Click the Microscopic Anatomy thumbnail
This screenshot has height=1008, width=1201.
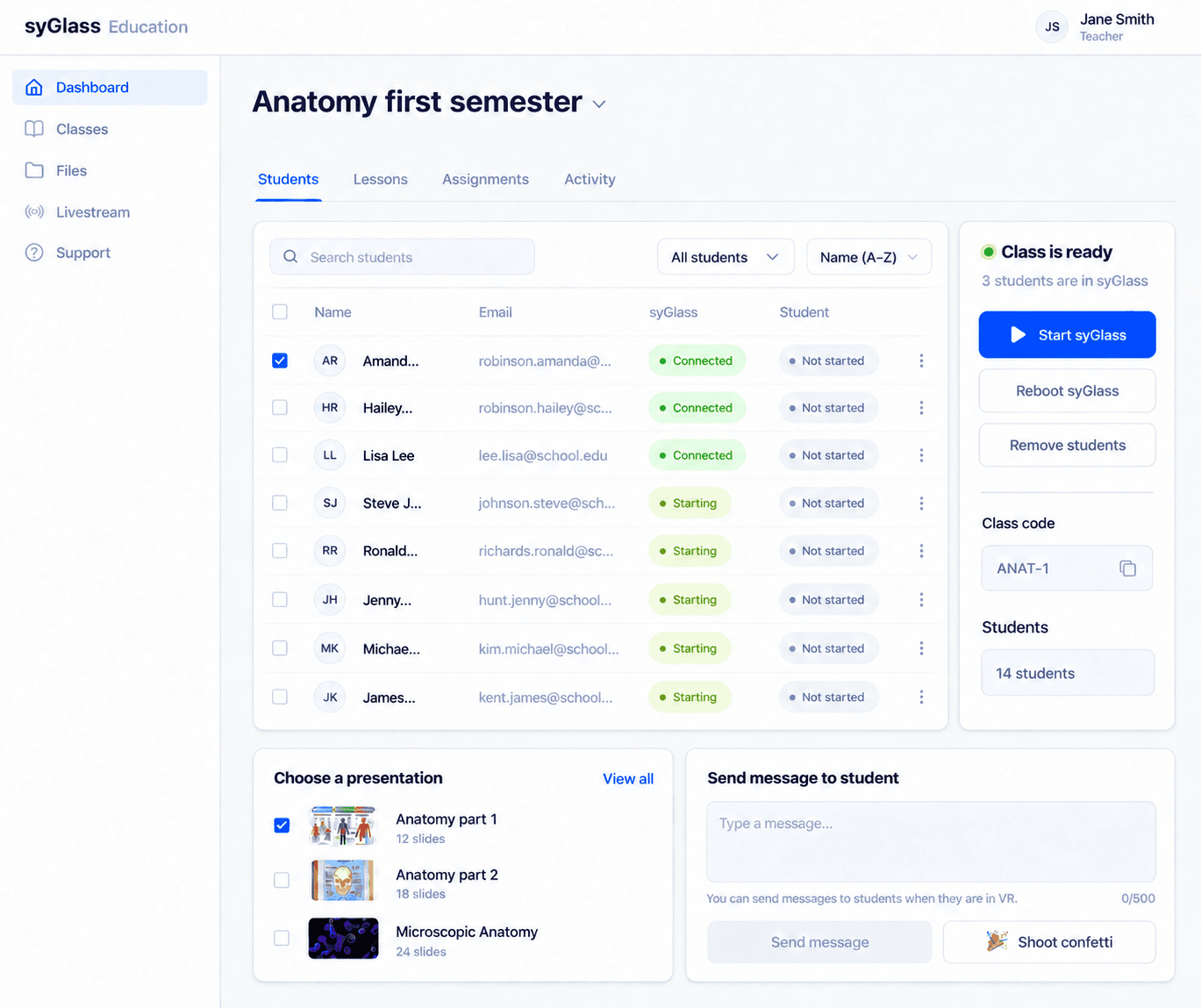(343, 938)
